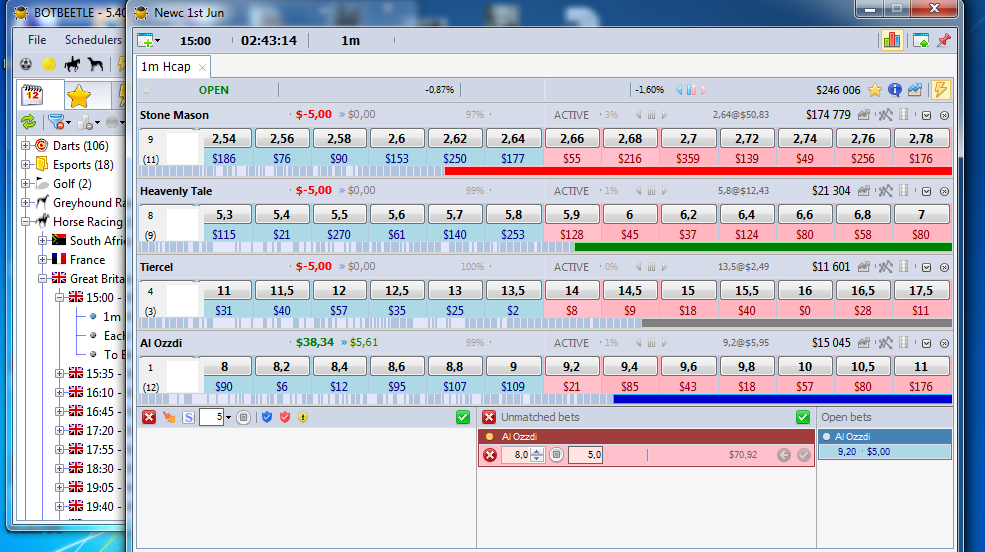Click the S stake icon

coord(188,417)
